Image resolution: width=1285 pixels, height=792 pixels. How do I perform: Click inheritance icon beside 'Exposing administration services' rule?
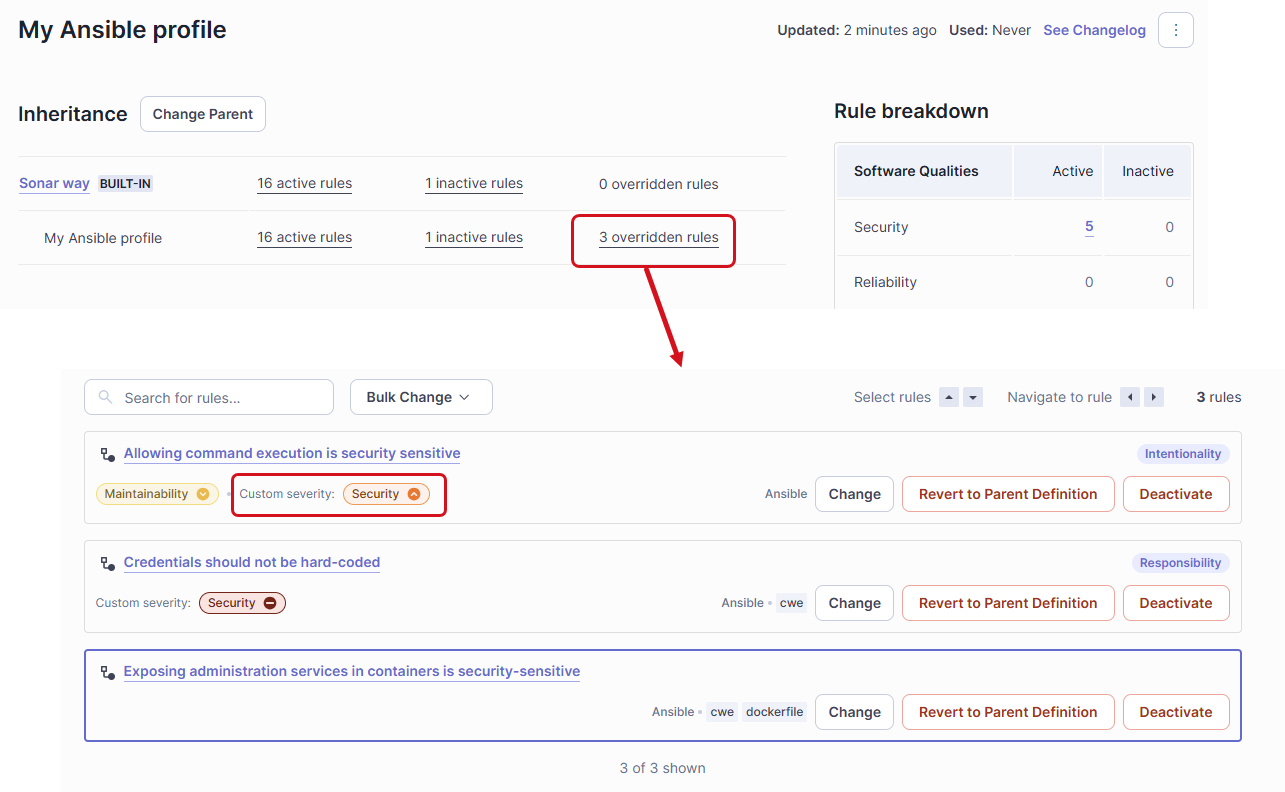click(x=107, y=672)
